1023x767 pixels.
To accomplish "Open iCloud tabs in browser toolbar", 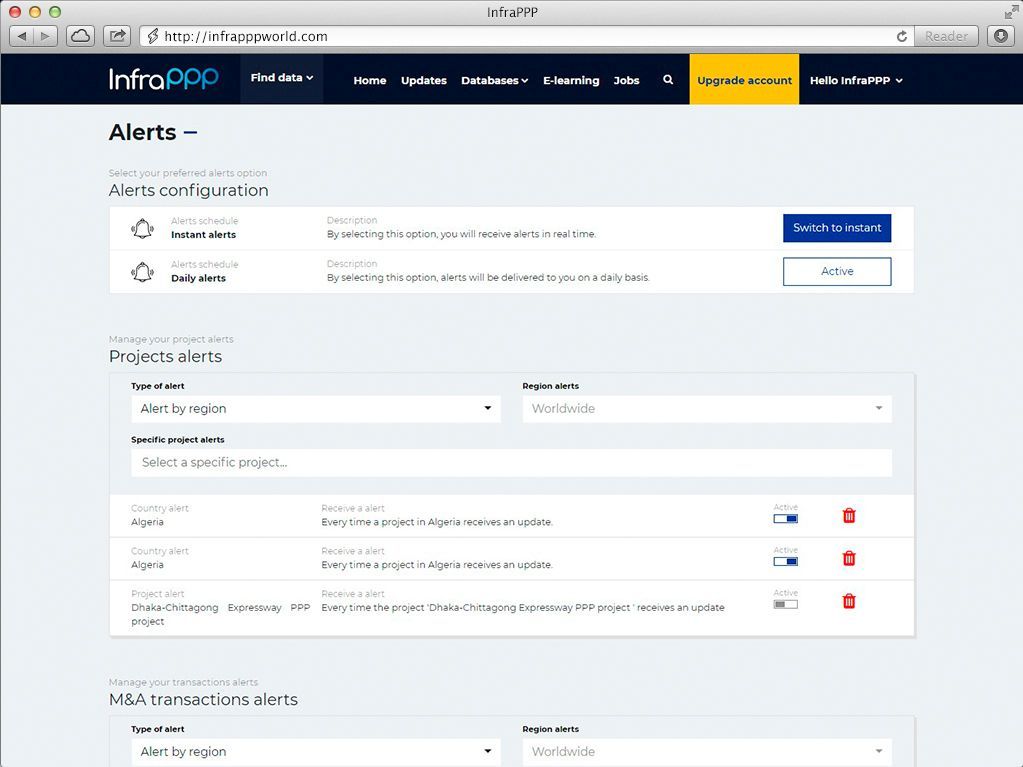I will (80, 36).
